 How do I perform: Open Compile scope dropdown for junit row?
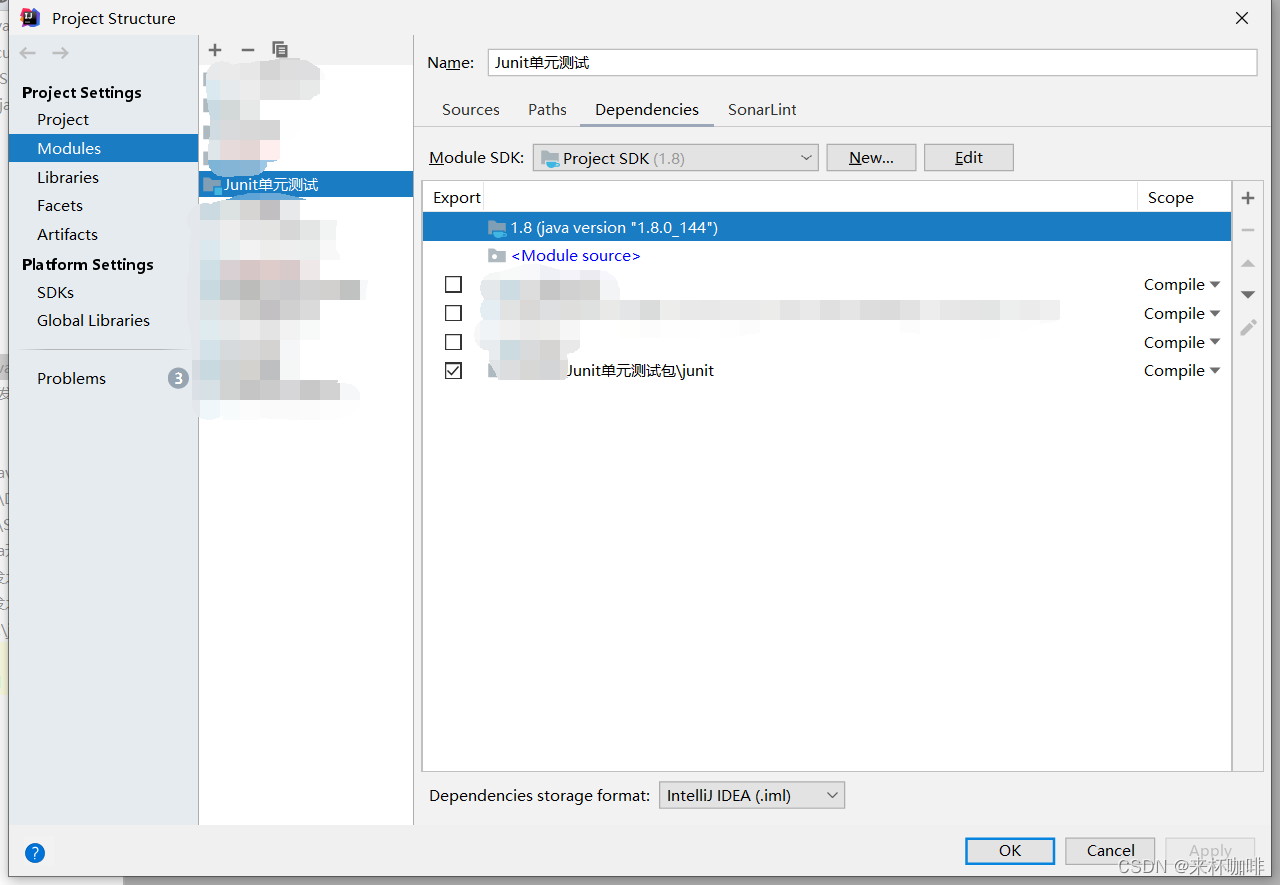pos(1182,370)
